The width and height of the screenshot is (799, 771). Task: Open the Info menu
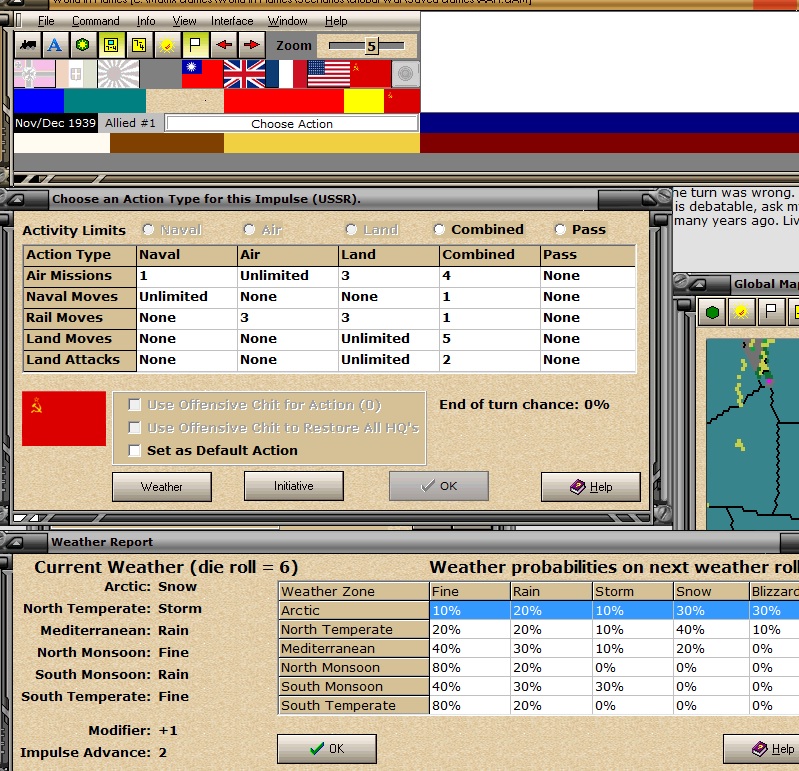[x=146, y=21]
